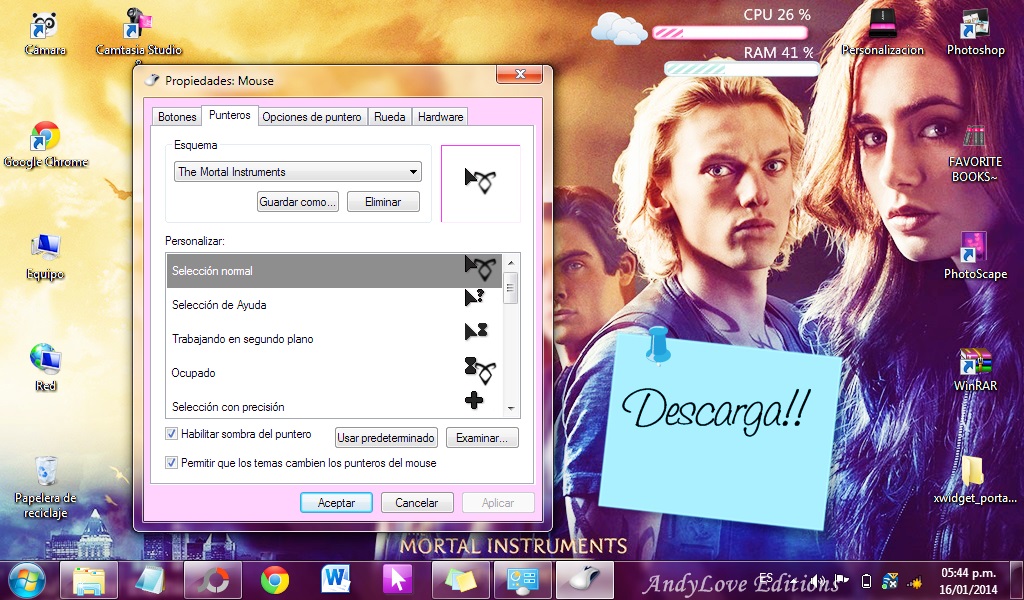Open the Cámara desktop shortcut
This screenshot has width=1024, height=600.
click(44, 33)
